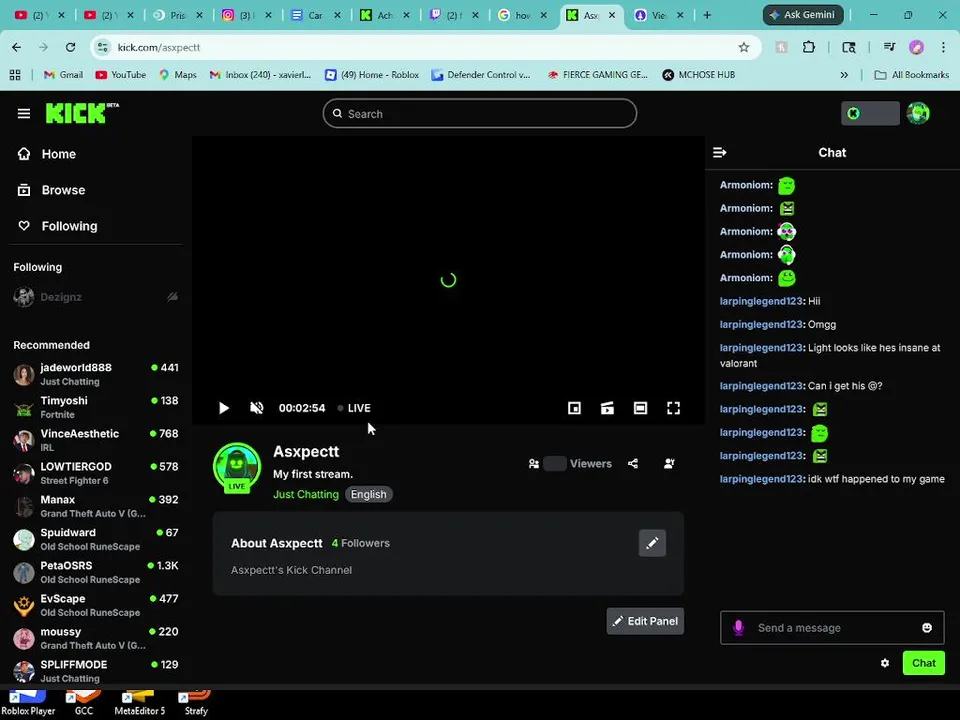Open VinceAesthetic recommended channel
This screenshot has height=720, width=960.
[96, 440]
